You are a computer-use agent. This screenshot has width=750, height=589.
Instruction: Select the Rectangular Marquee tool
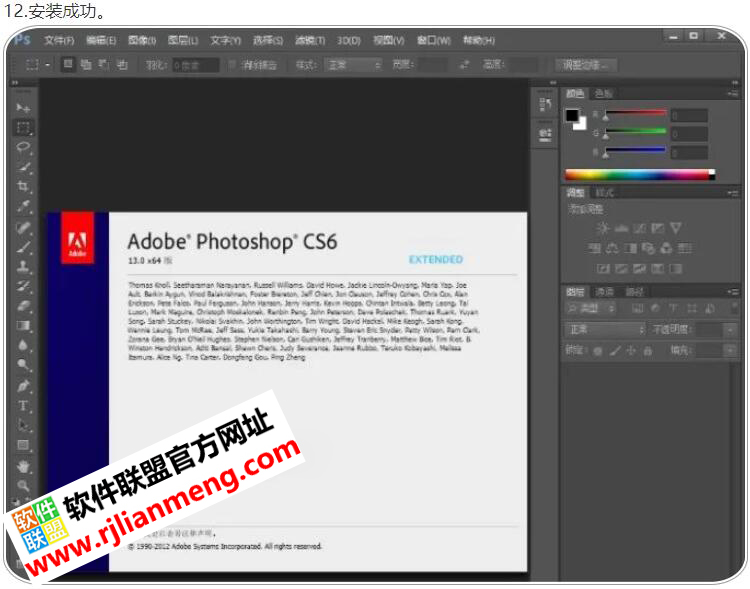click(23, 127)
